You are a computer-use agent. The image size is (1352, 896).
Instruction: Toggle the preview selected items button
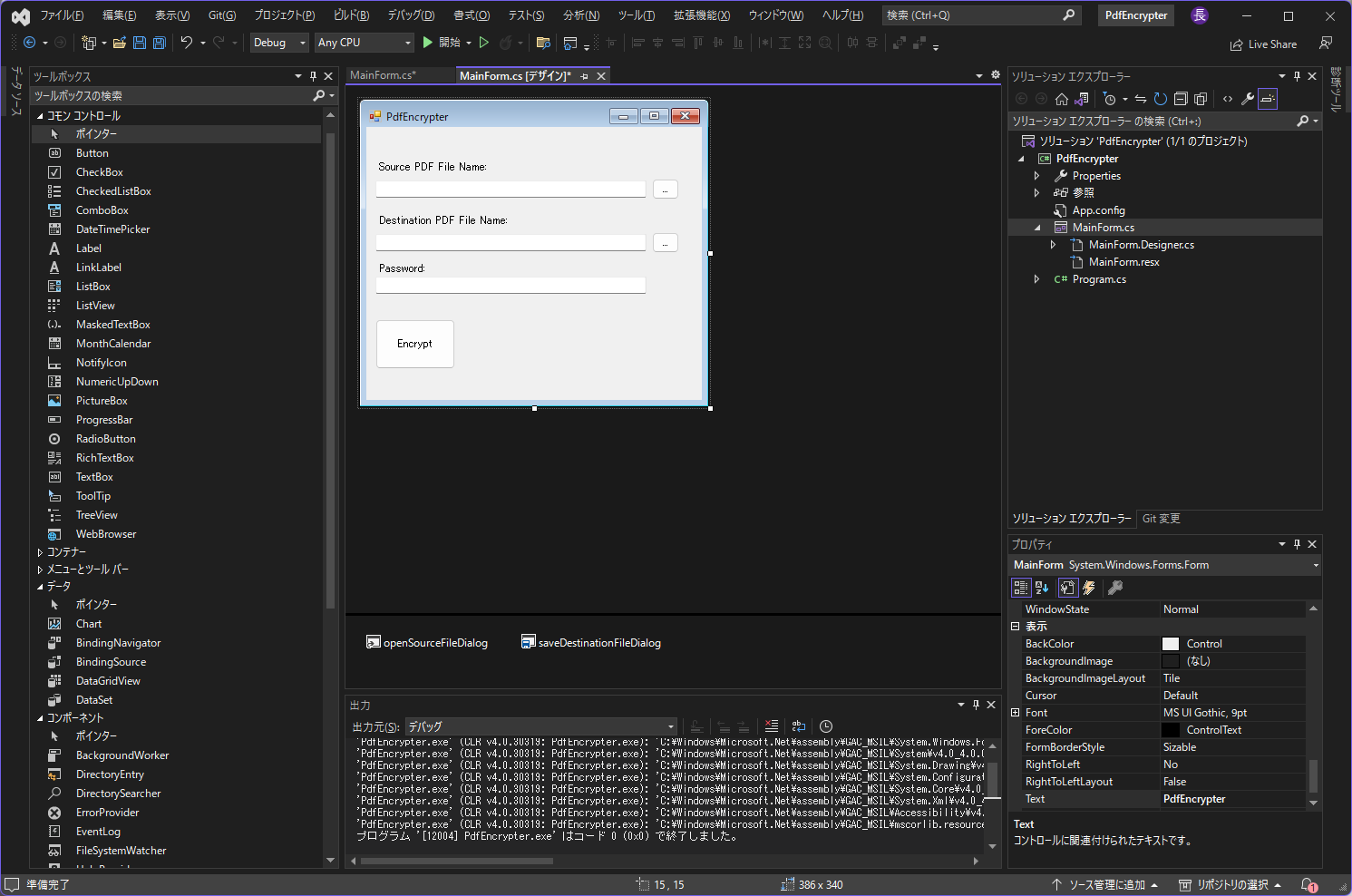[1268, 99]
